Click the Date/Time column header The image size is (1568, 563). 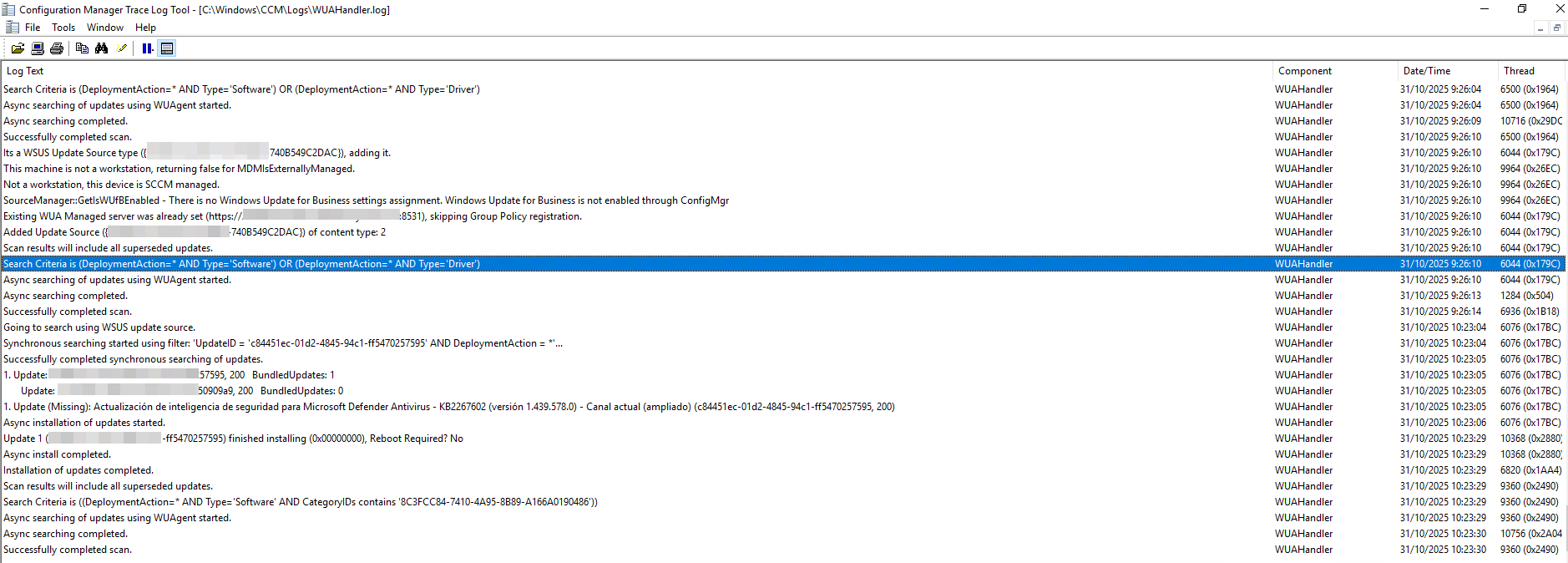coord(1426,71)
